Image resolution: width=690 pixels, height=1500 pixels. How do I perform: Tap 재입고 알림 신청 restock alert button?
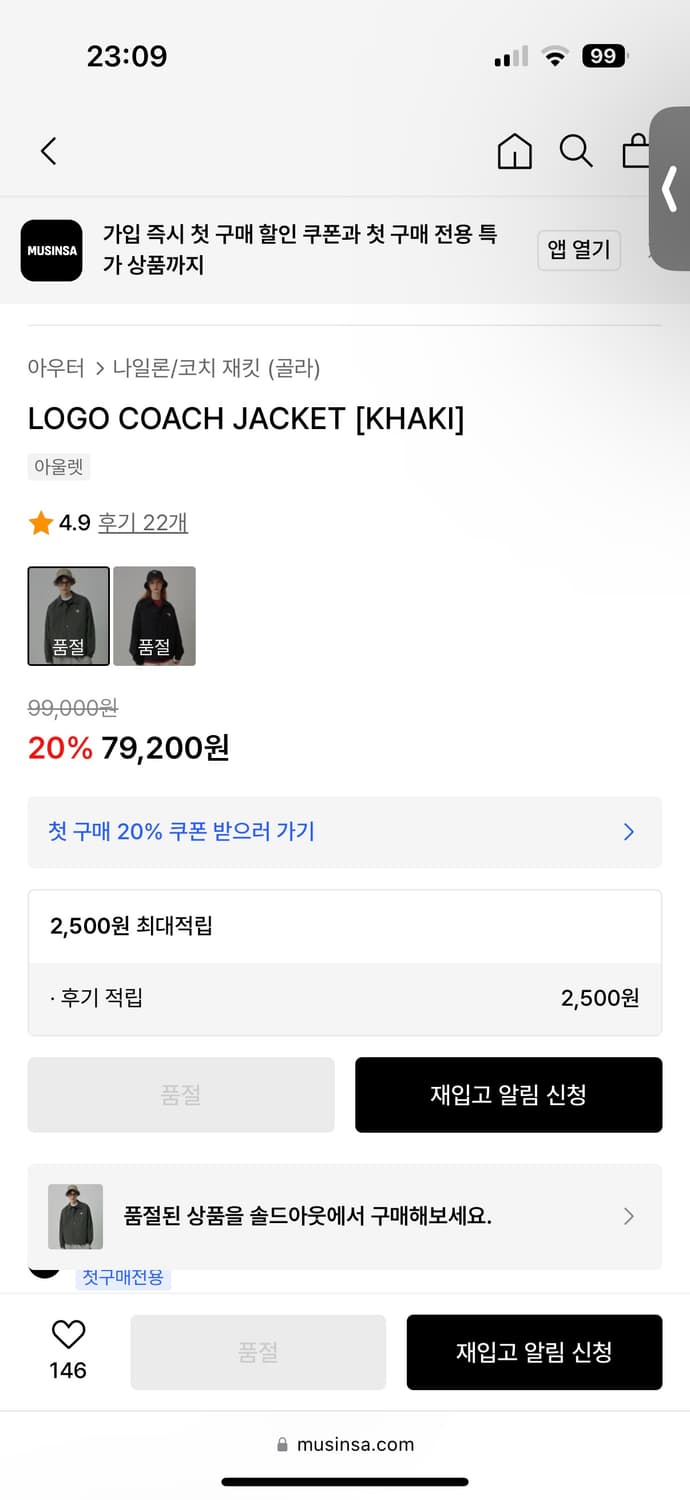tap(509, 1094)
